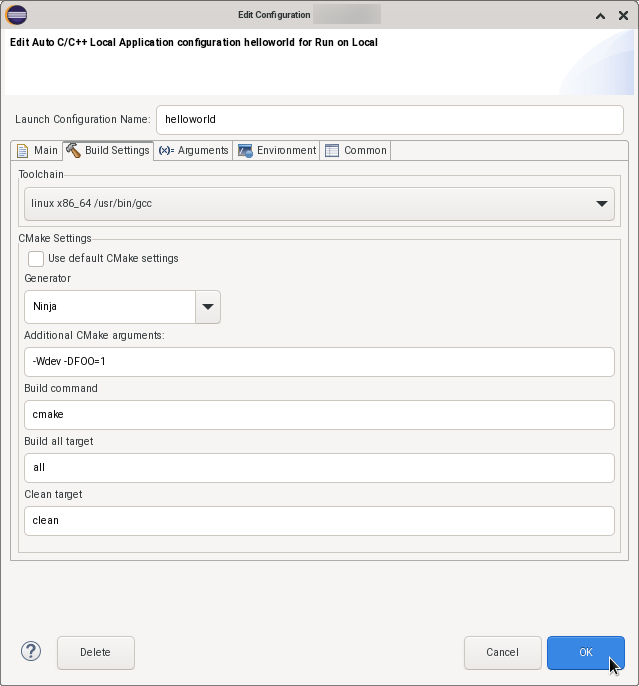Click the help question mark icon
Image resolution: width=639 pixels, height=686 pixels.
tap(31, 652)
